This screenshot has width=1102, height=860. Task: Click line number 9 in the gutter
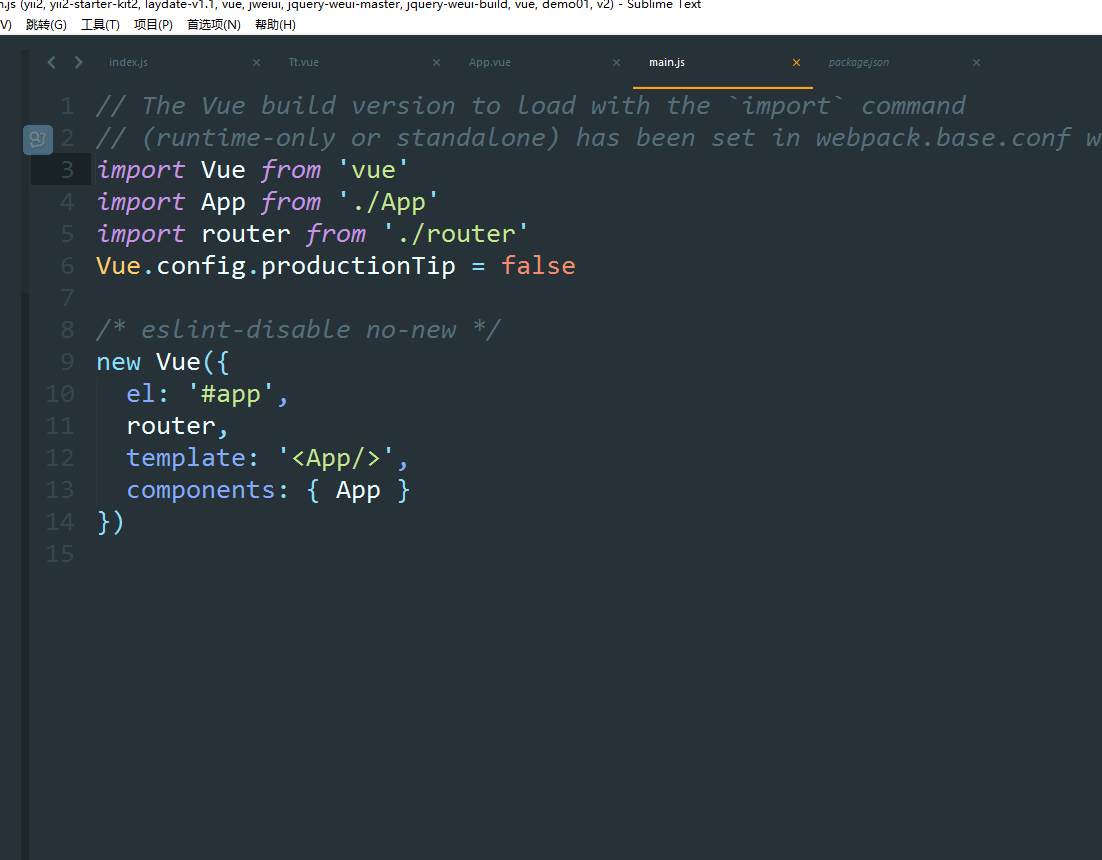point(67,362)
